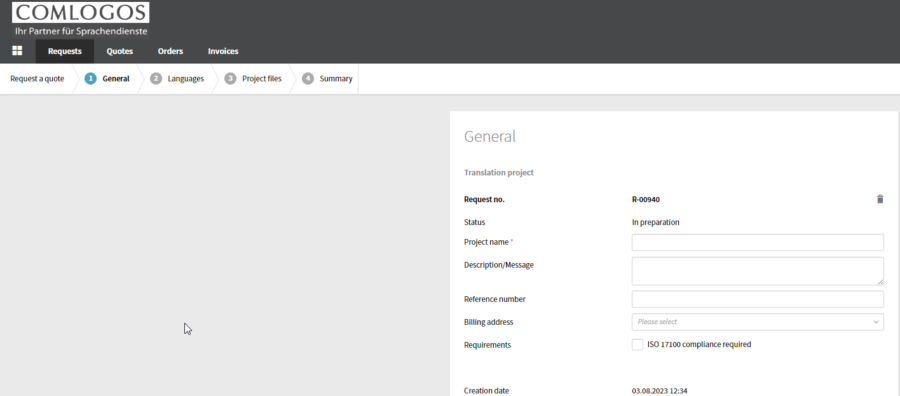Switch to the Requests tab
This screenshot has width=900, height=396.
tap(65, 51)
